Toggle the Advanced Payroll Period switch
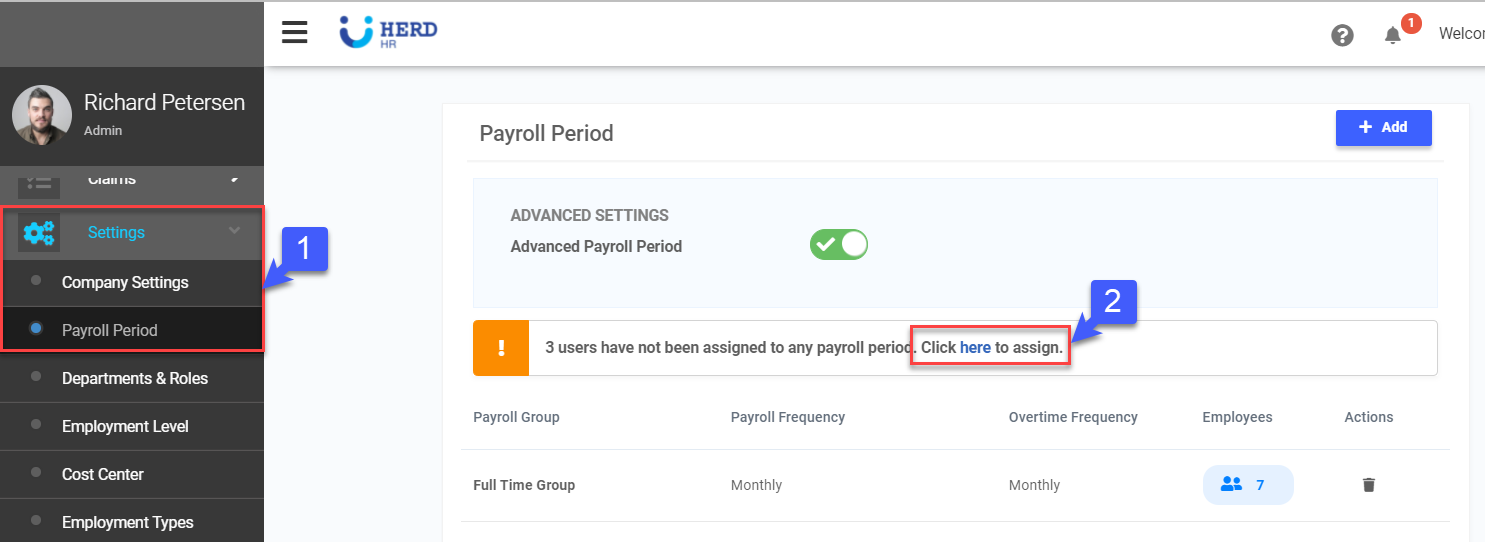 [x=838, y=245]
